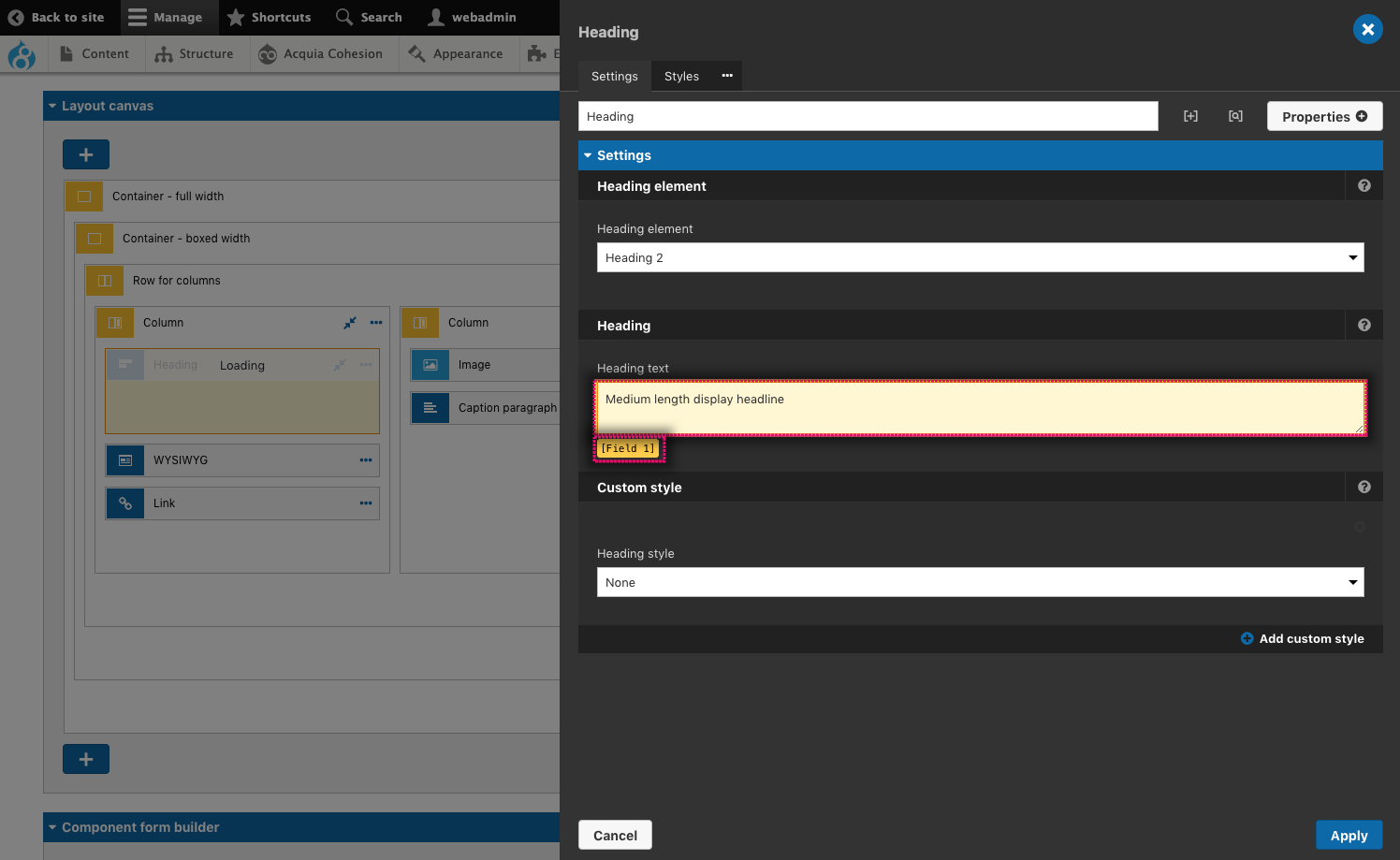Click the blue close X on sidebar
The height and width of the screenshot is (860, 1400).
pyautogui.click(x=1367, y=30)
